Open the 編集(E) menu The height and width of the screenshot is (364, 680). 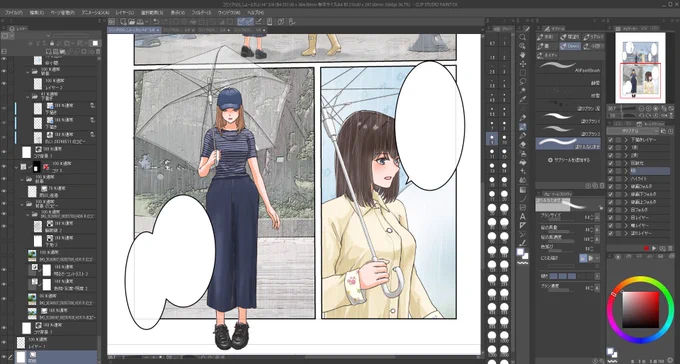point(37,13)
